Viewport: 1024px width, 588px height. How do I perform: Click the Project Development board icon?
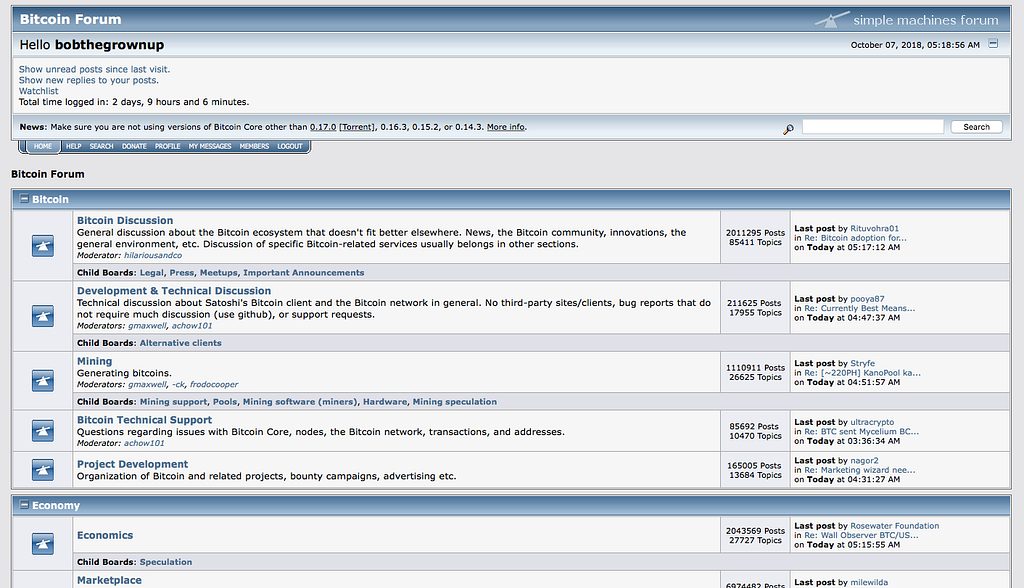coord(43,470)
